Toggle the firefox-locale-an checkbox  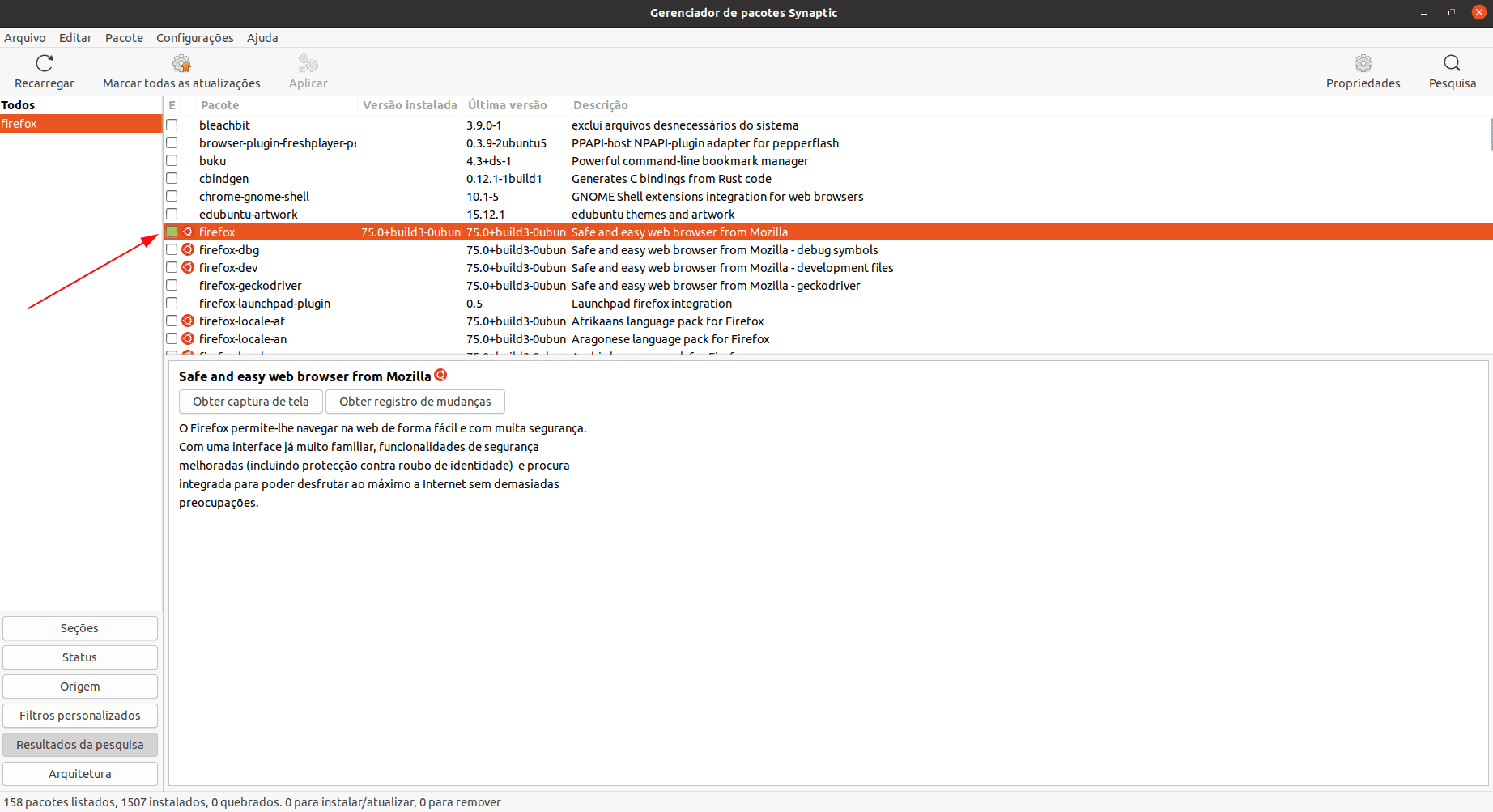172,338
